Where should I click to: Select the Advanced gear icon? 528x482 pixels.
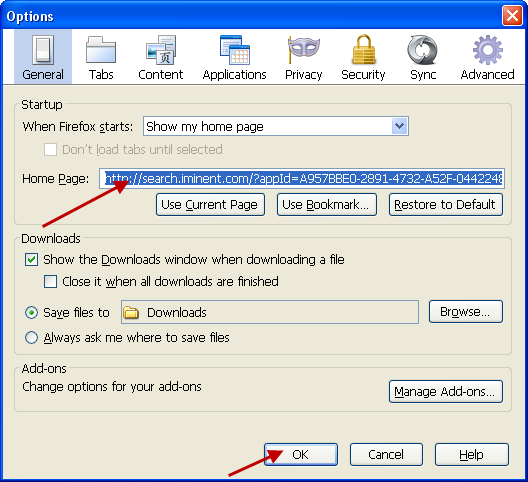click(488, 50)
